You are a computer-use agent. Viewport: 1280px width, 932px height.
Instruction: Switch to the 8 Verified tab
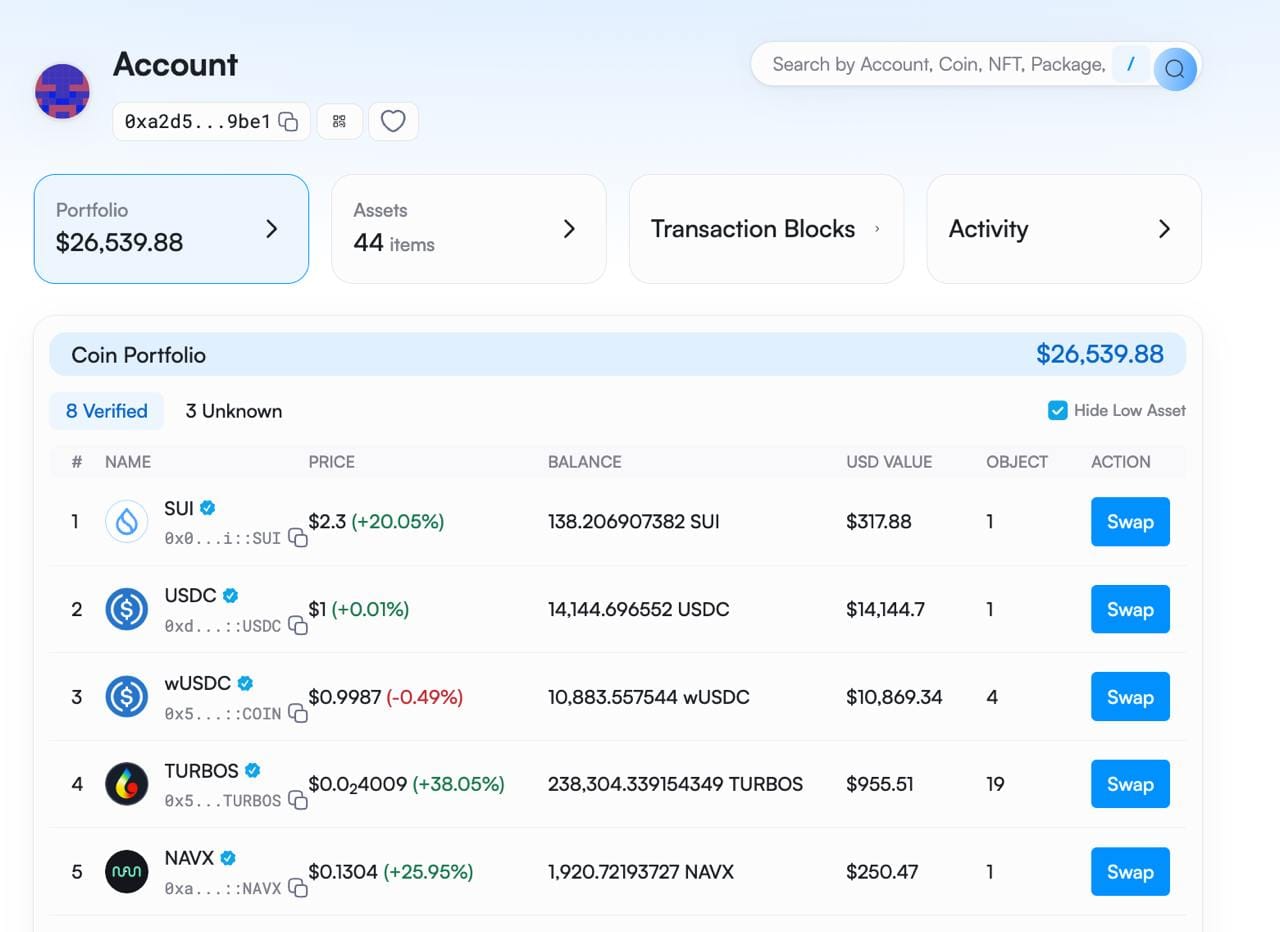[x=106, y=411]
